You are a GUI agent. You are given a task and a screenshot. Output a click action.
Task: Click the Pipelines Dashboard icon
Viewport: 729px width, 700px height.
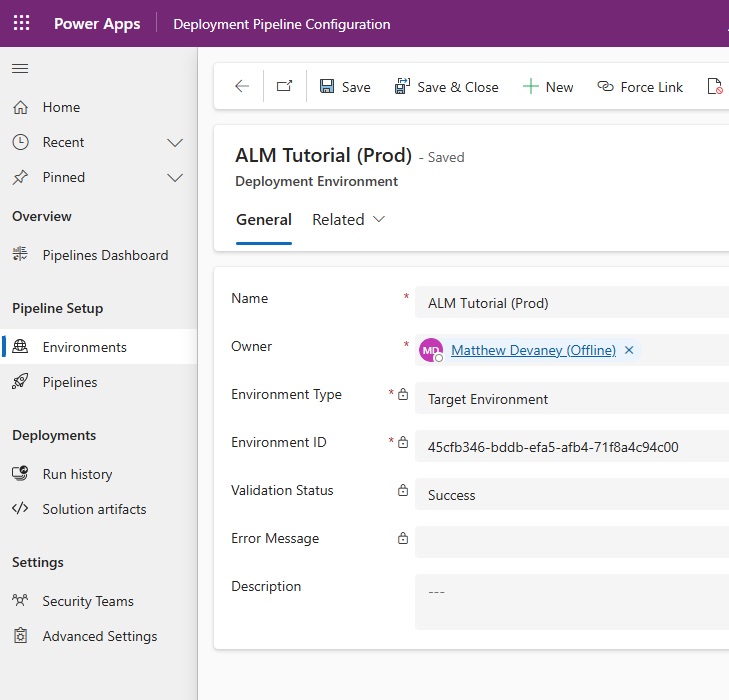[20, 254]
